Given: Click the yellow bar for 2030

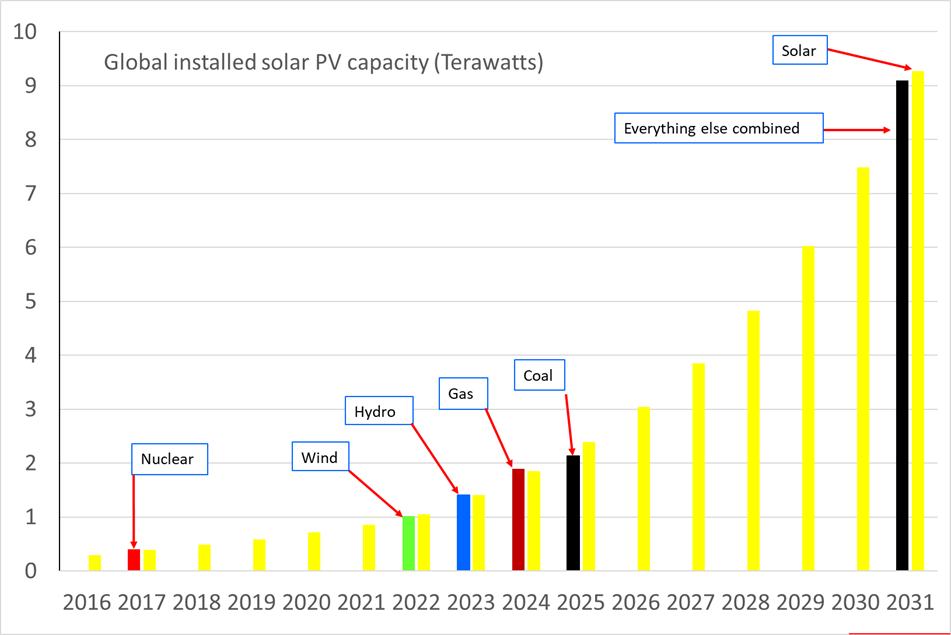Looking at the screenshot, I should pos(863,369).
